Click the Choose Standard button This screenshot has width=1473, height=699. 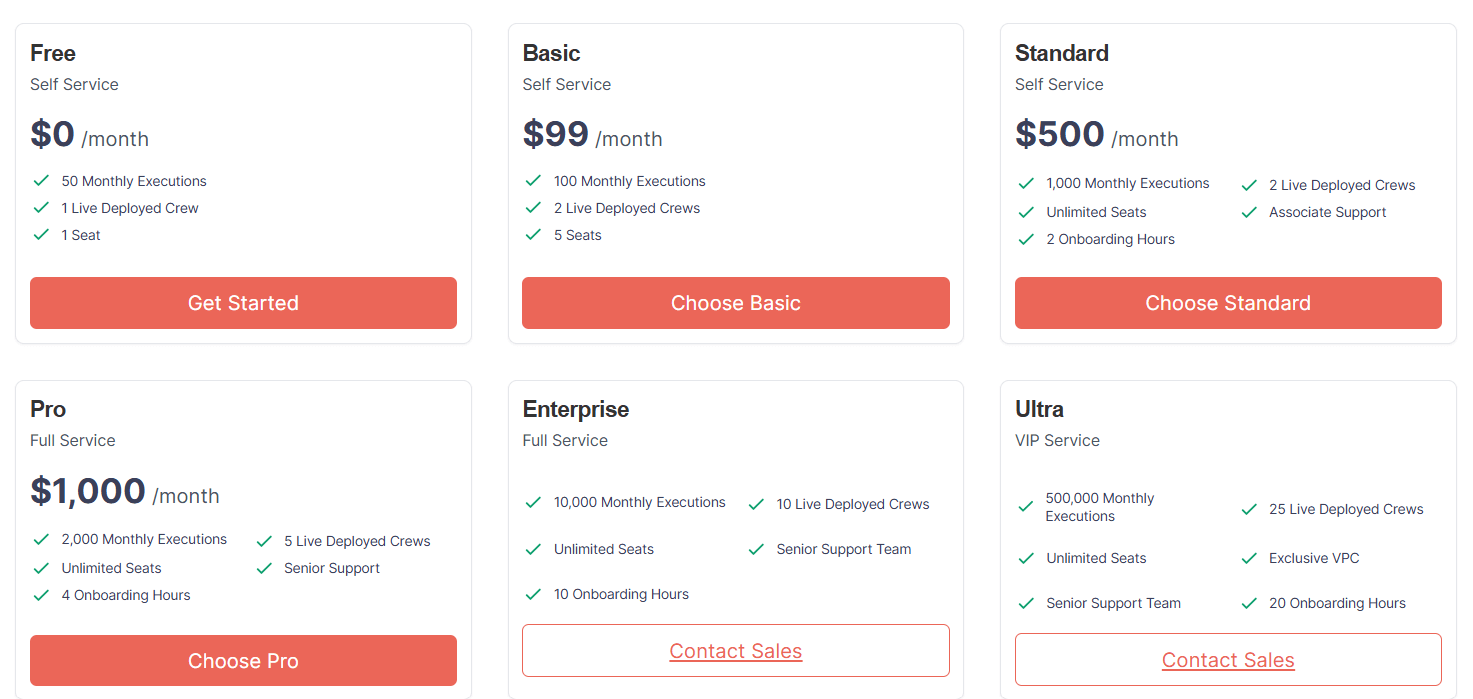(1228, 303)
